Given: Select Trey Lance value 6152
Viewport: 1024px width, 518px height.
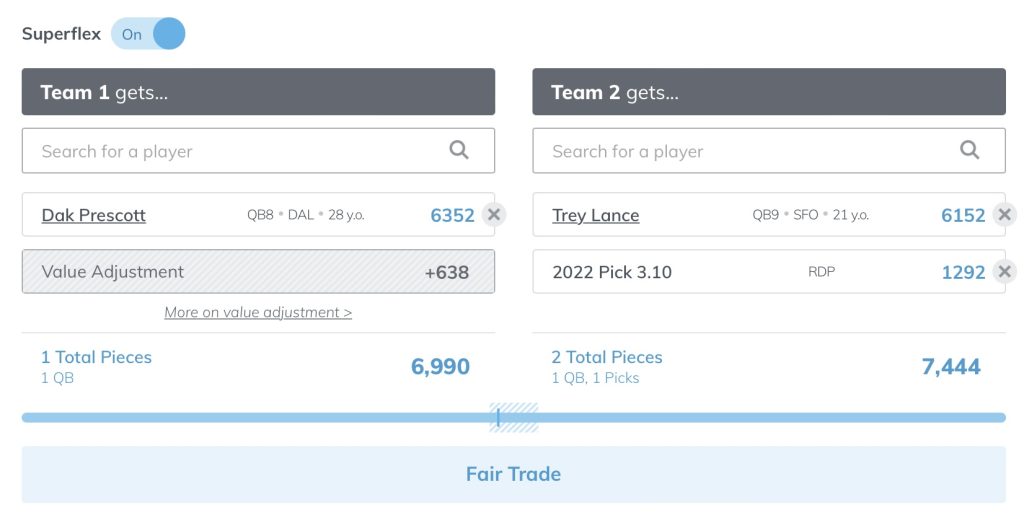Looking at the screenshot, I should [963, 215].
